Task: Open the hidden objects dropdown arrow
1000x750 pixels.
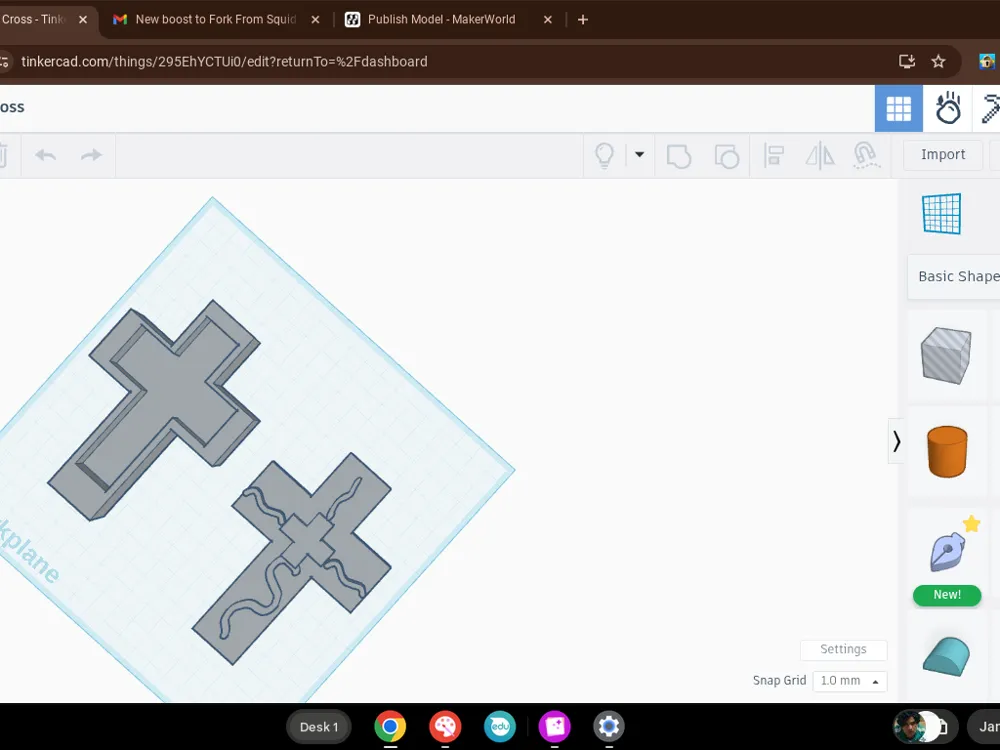Action: pos(639,155)
